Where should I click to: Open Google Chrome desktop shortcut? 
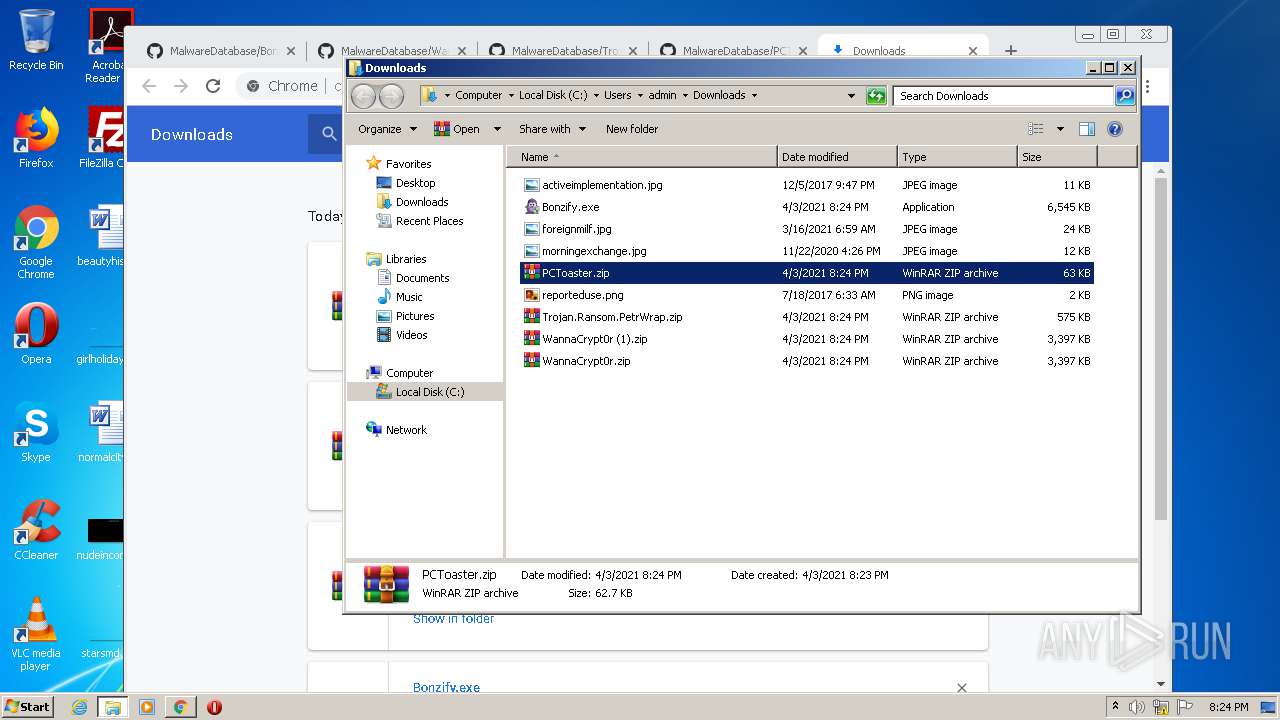pos(36,242)
